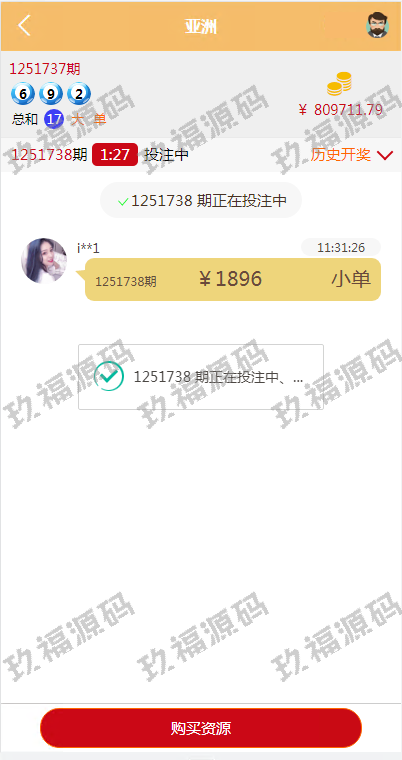This screenshot has height=760, width=402.
Task: Click the 1:27 countdown timer badge
Action: tap(115, 155)
